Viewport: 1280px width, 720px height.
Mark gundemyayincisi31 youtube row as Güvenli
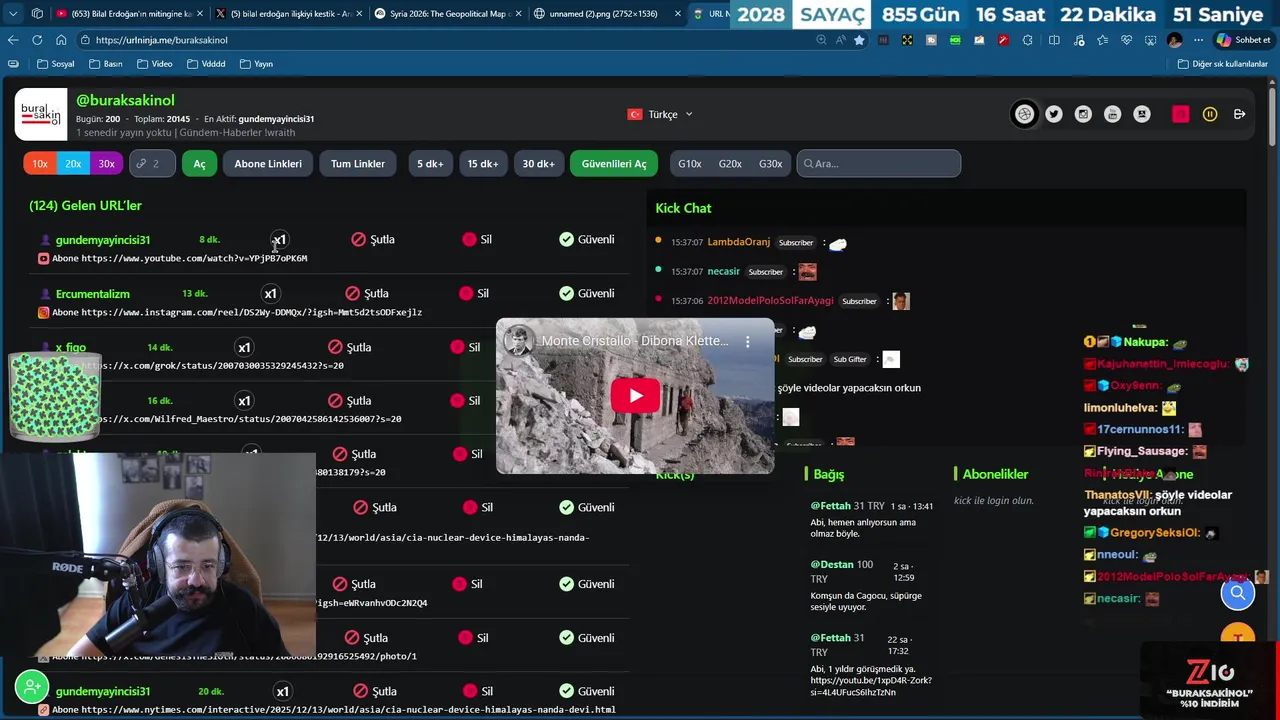point(587,239)
